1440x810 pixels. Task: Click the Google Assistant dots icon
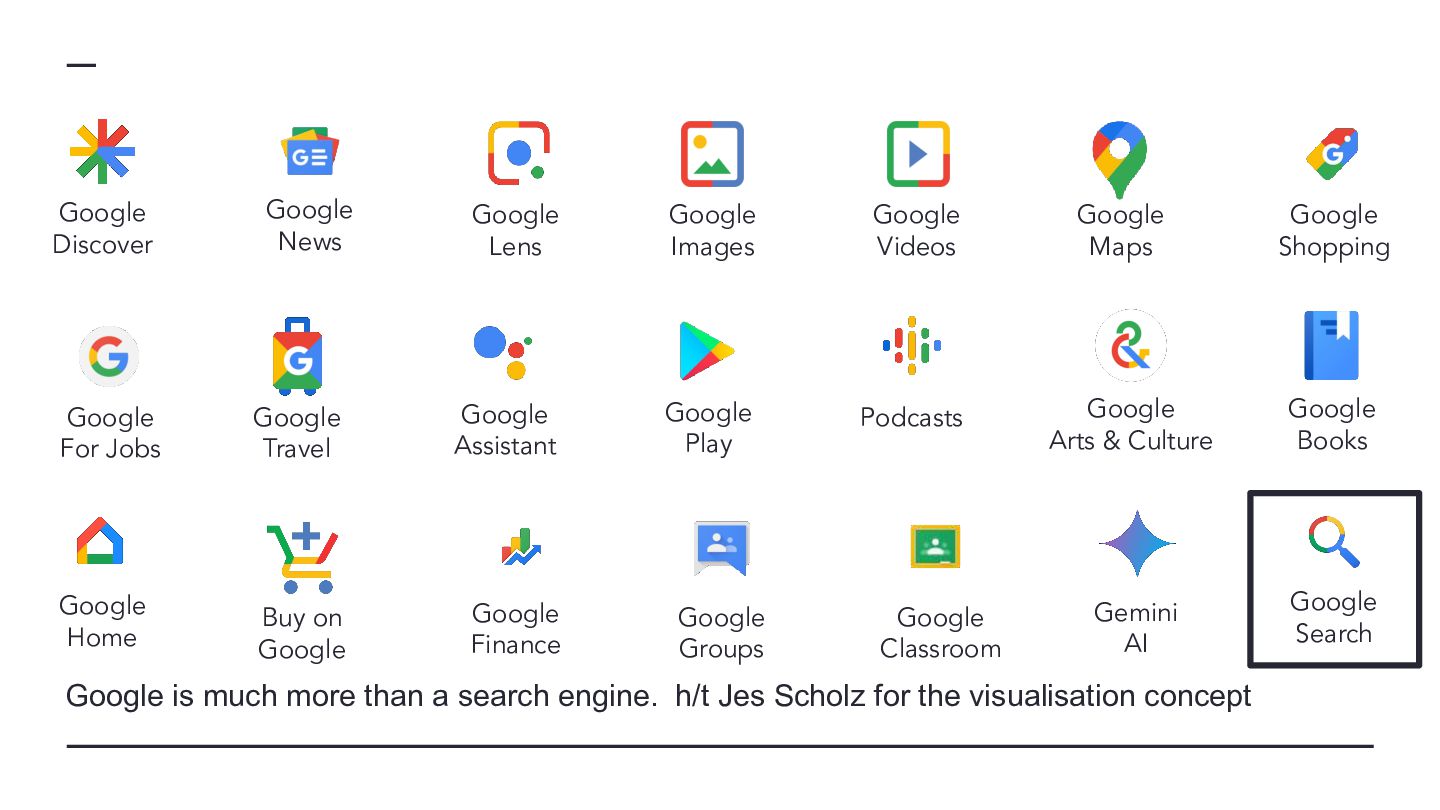[502, 351]
